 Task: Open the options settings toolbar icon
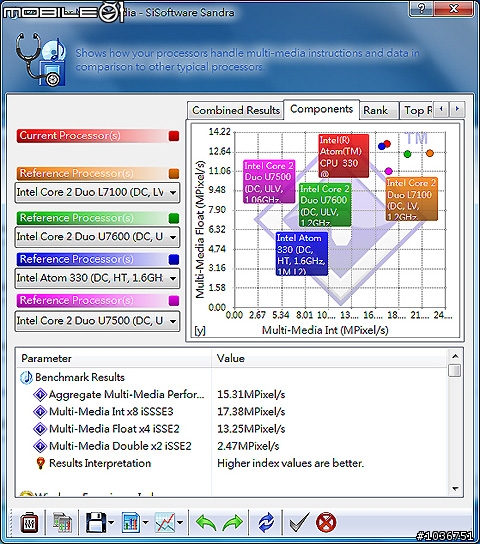[29, 523]
